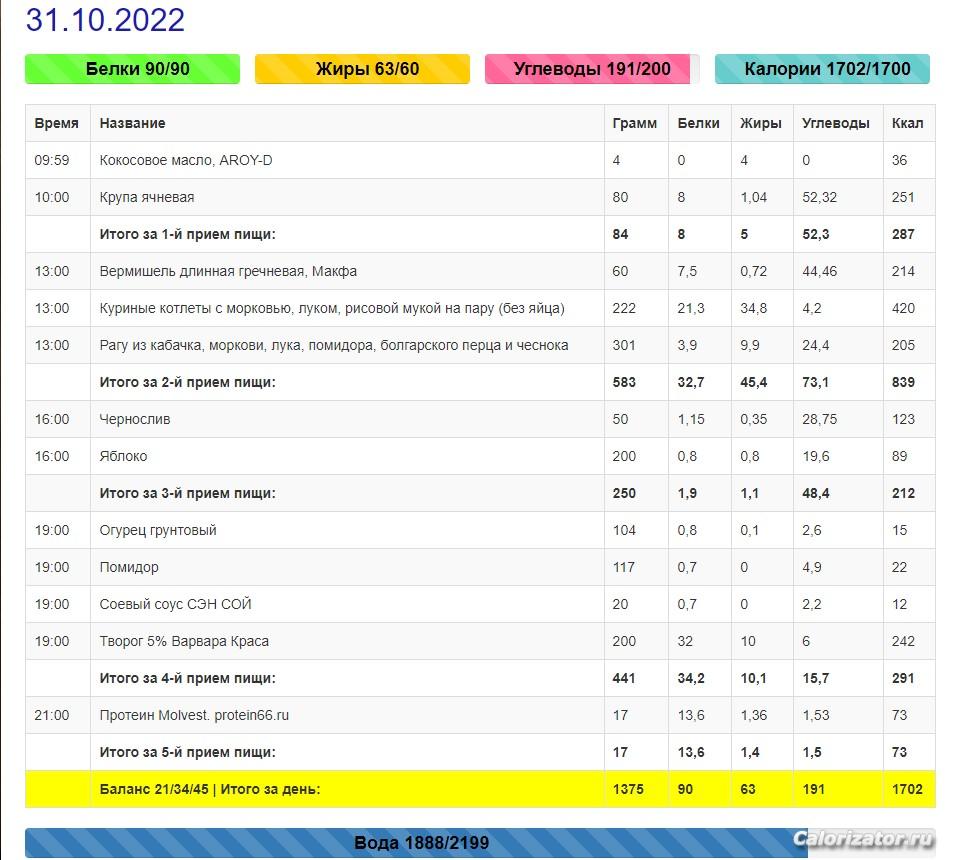Click the Вода 1888/2199 water bar
This screenshot has height=860, width=956.
(420, 843)
